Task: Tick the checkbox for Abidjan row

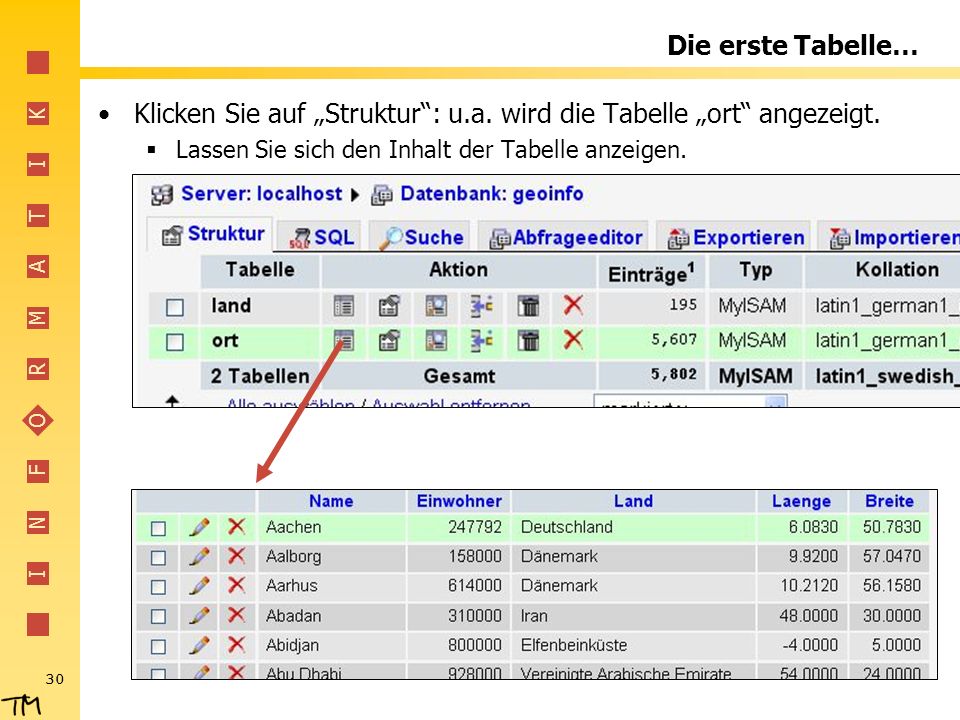Action: coord(159,646)
